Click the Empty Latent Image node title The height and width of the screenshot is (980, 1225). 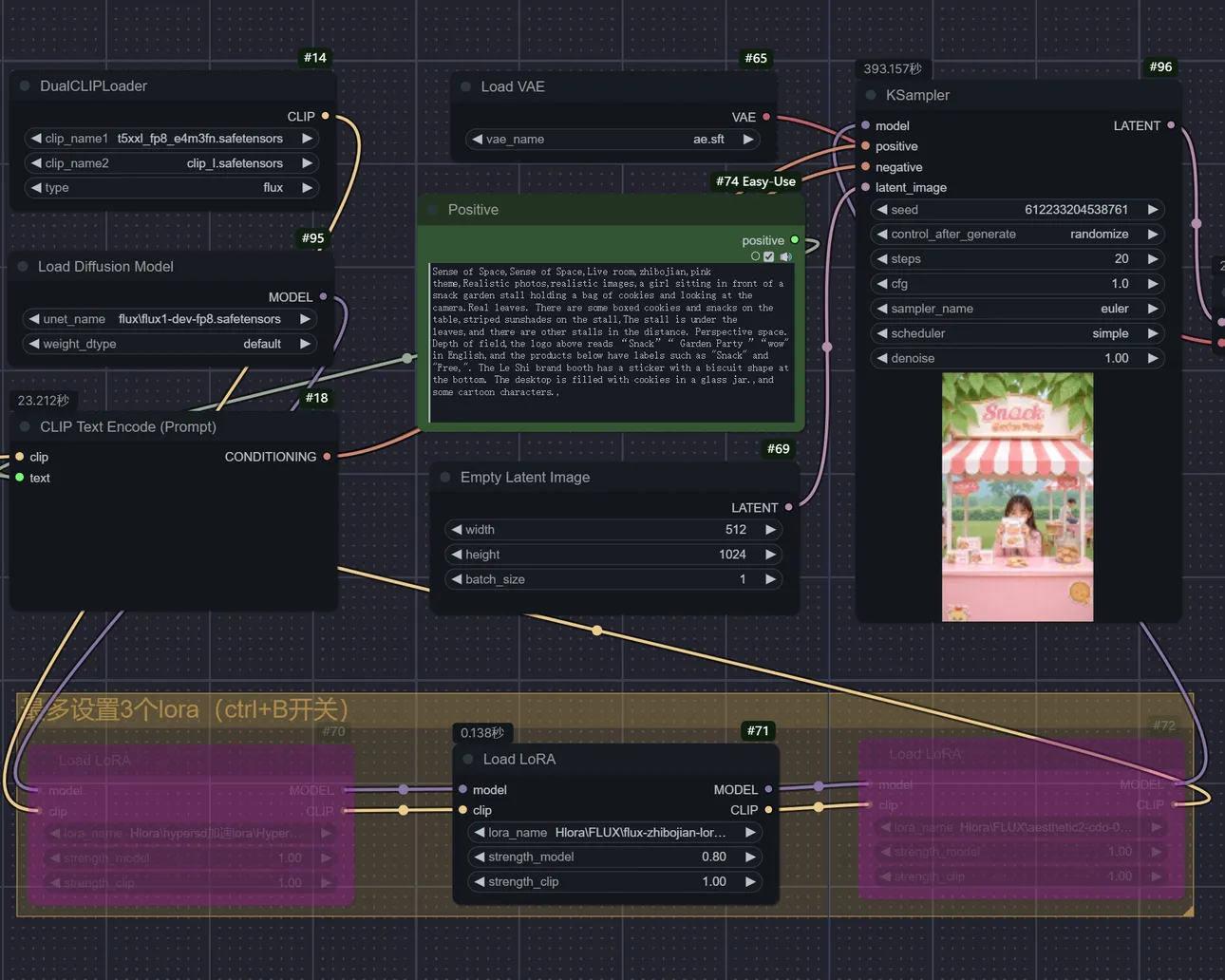(x=524, y=478)
